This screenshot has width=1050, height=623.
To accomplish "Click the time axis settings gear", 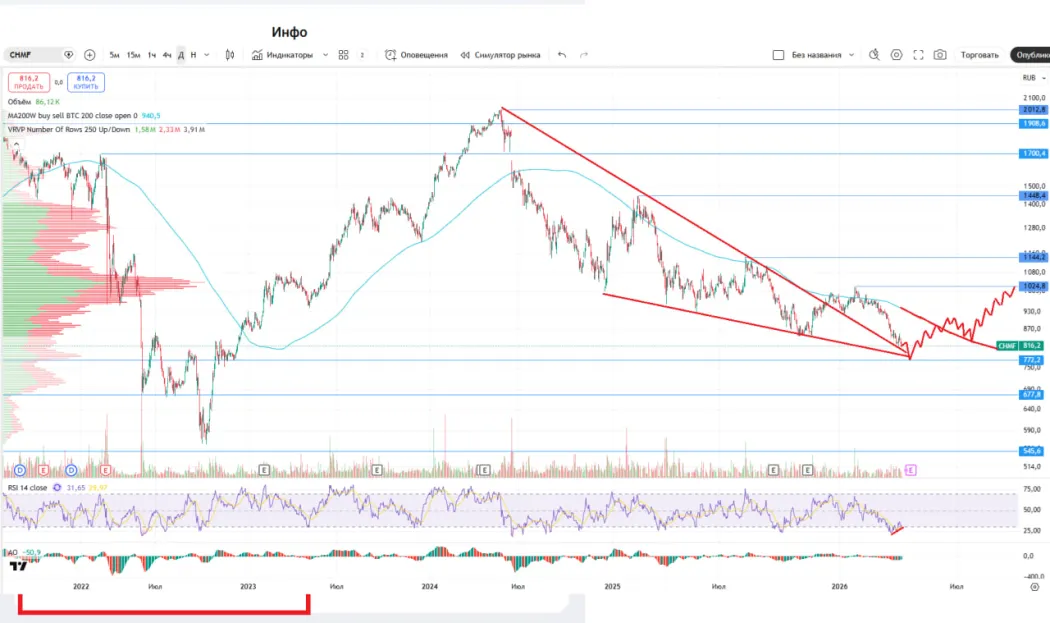I will click(1034, 588).
